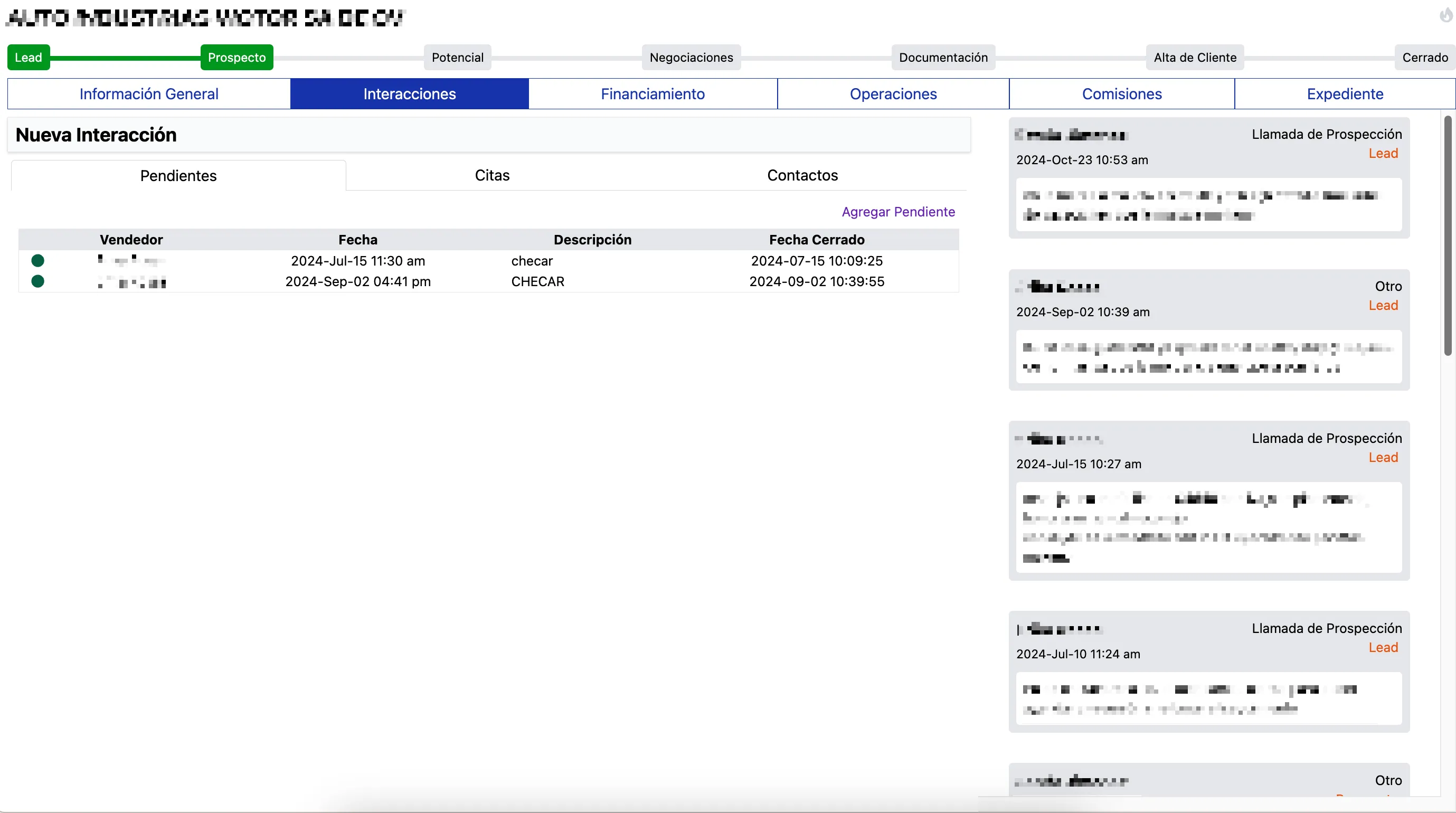The image size is (1456, 813).
Task: Click Llamada de Prospección on the 2024-Jul-10 card
Action: pyautogui.click(x=1327, y=629)
